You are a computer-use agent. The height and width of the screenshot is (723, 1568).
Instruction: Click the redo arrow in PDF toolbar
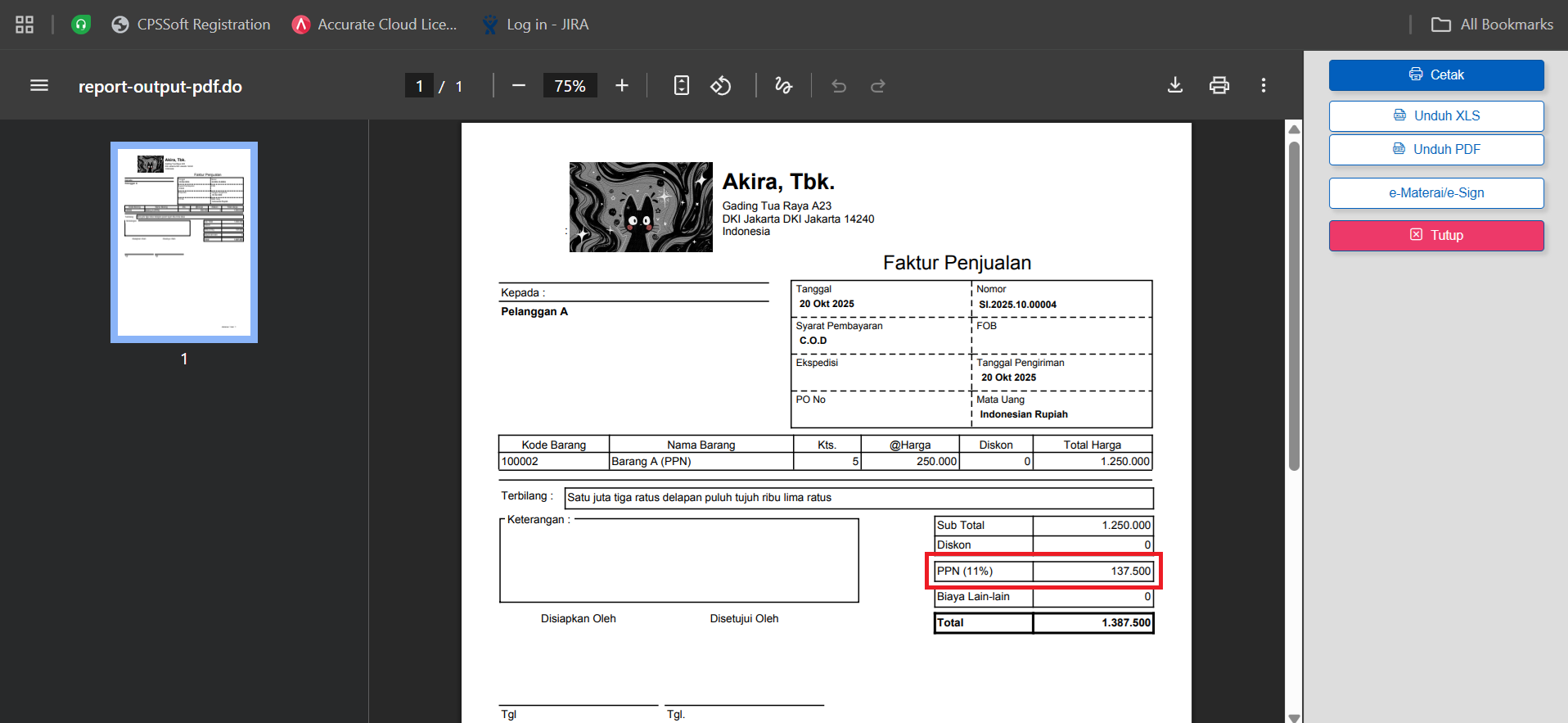[x=878, y=86]
